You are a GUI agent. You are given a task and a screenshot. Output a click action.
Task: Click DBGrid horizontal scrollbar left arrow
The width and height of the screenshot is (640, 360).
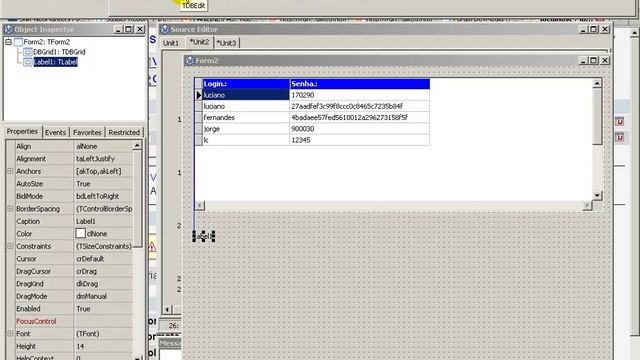click(200, 205)
